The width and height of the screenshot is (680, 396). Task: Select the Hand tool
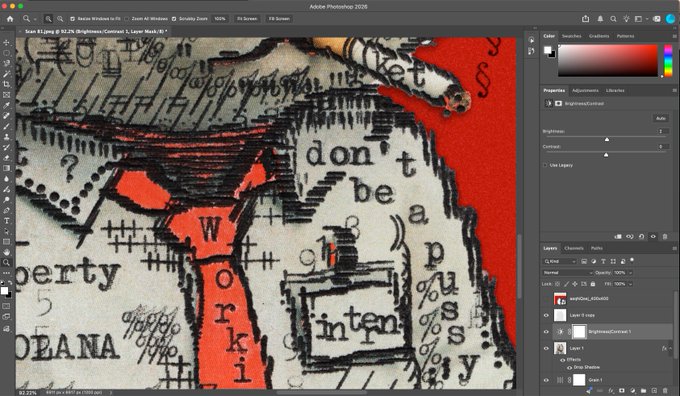(x=7, y=252)
